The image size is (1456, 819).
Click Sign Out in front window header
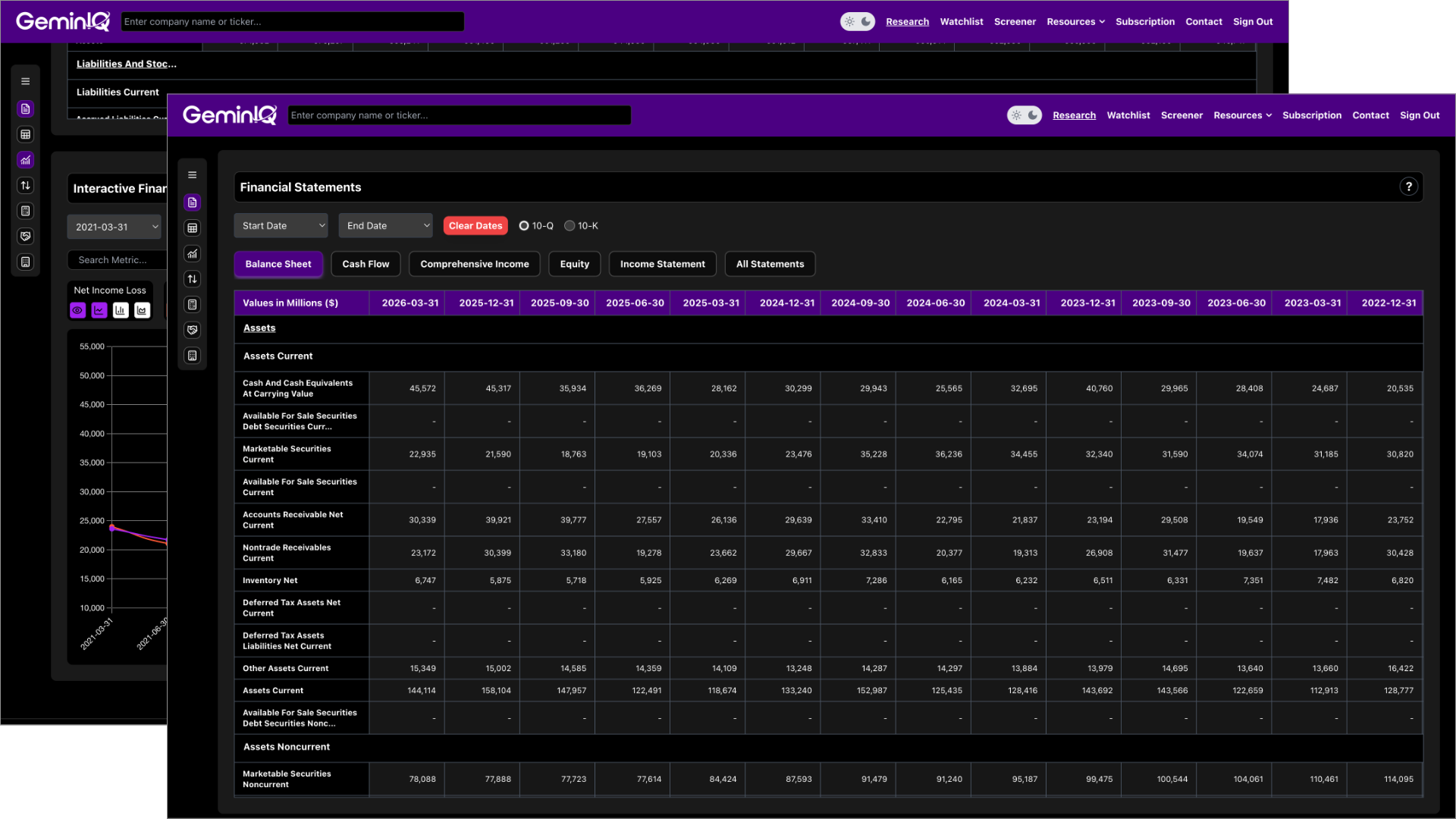point(1420,115)
